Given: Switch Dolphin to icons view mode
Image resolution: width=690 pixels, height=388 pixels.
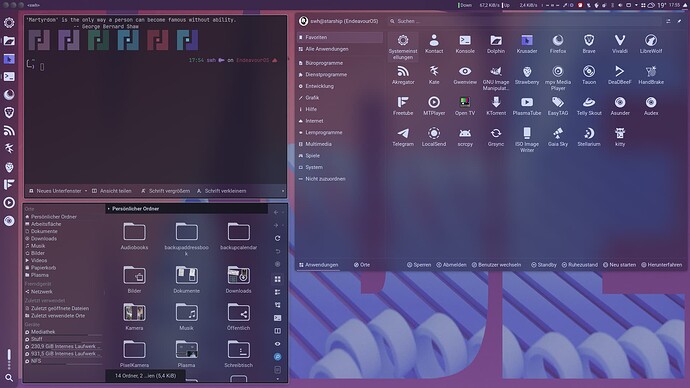Looking at the screenshot, I should pyautogui.click(x=278, y=279).
